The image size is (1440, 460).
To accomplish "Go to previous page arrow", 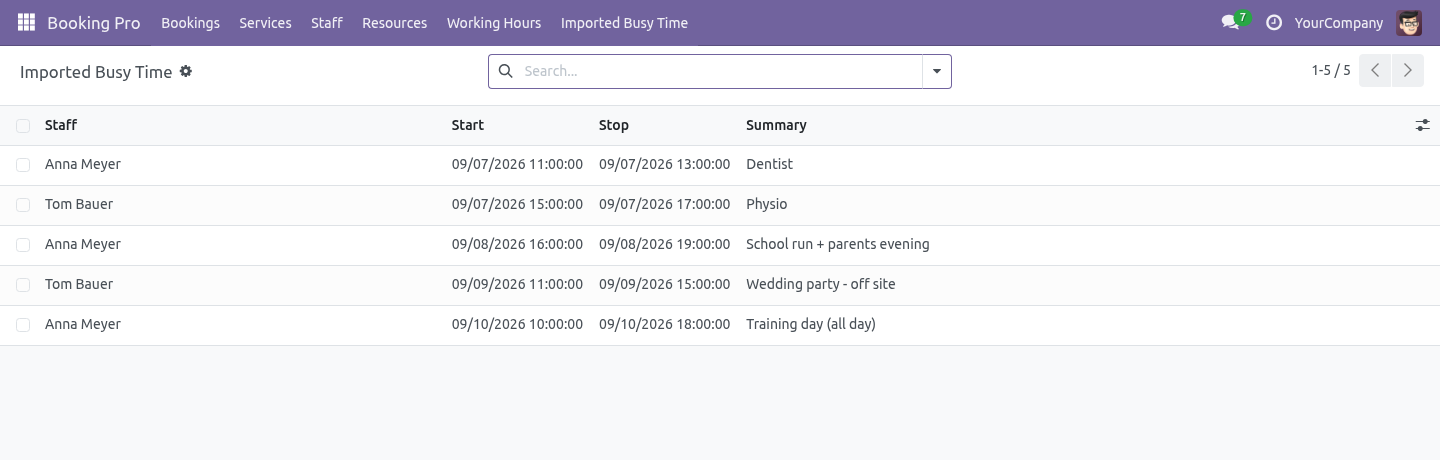I will click(1375, 70).
